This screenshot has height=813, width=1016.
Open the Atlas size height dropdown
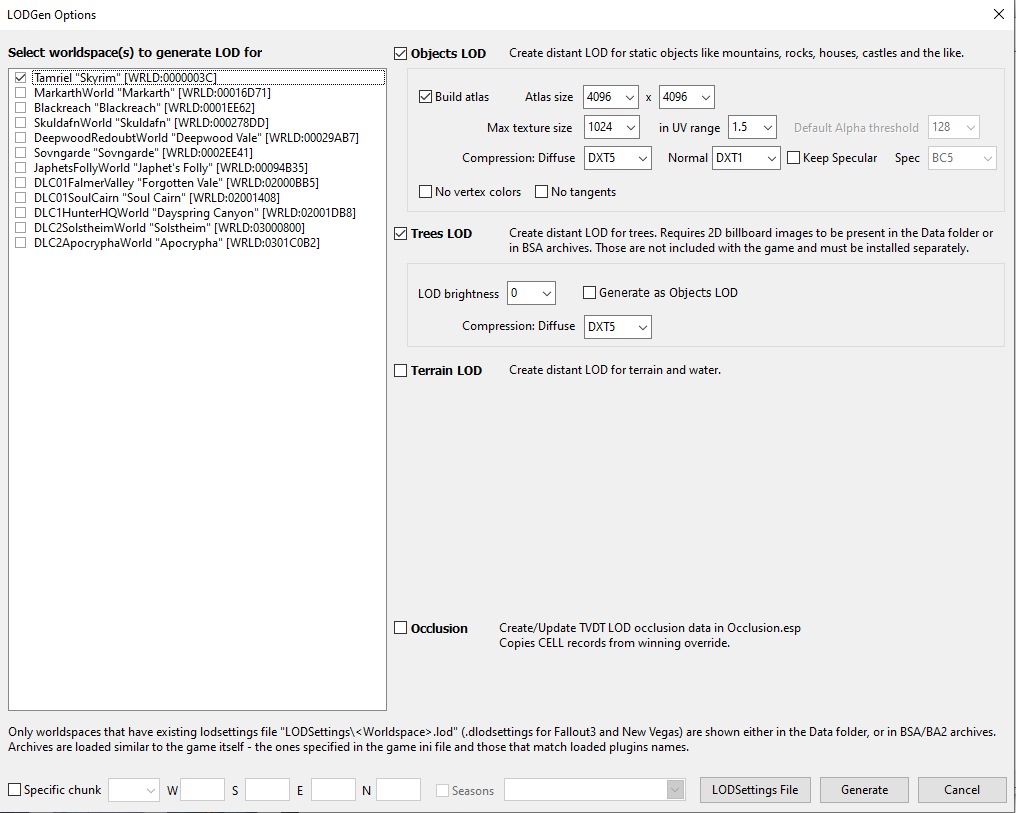tap(687, 97)
